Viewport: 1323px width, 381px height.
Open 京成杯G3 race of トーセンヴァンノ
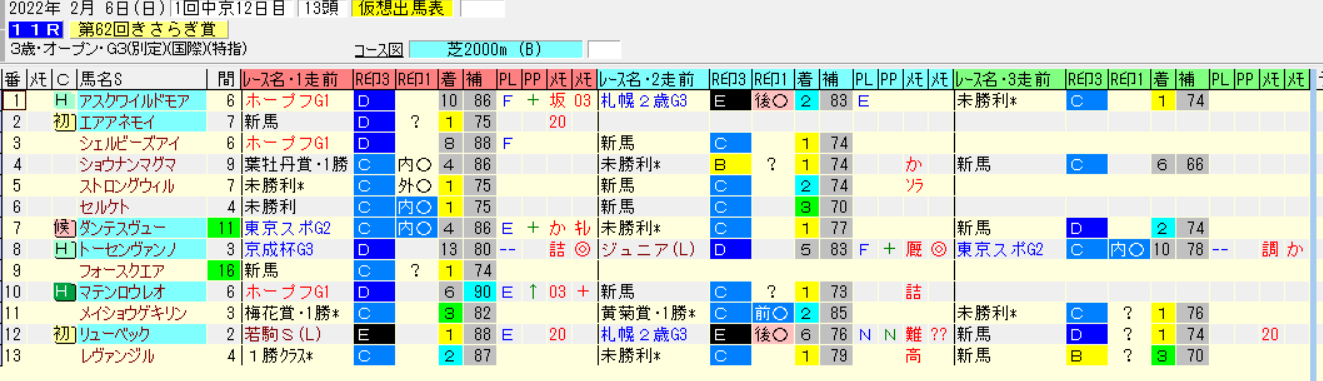(x=279, y=249)
